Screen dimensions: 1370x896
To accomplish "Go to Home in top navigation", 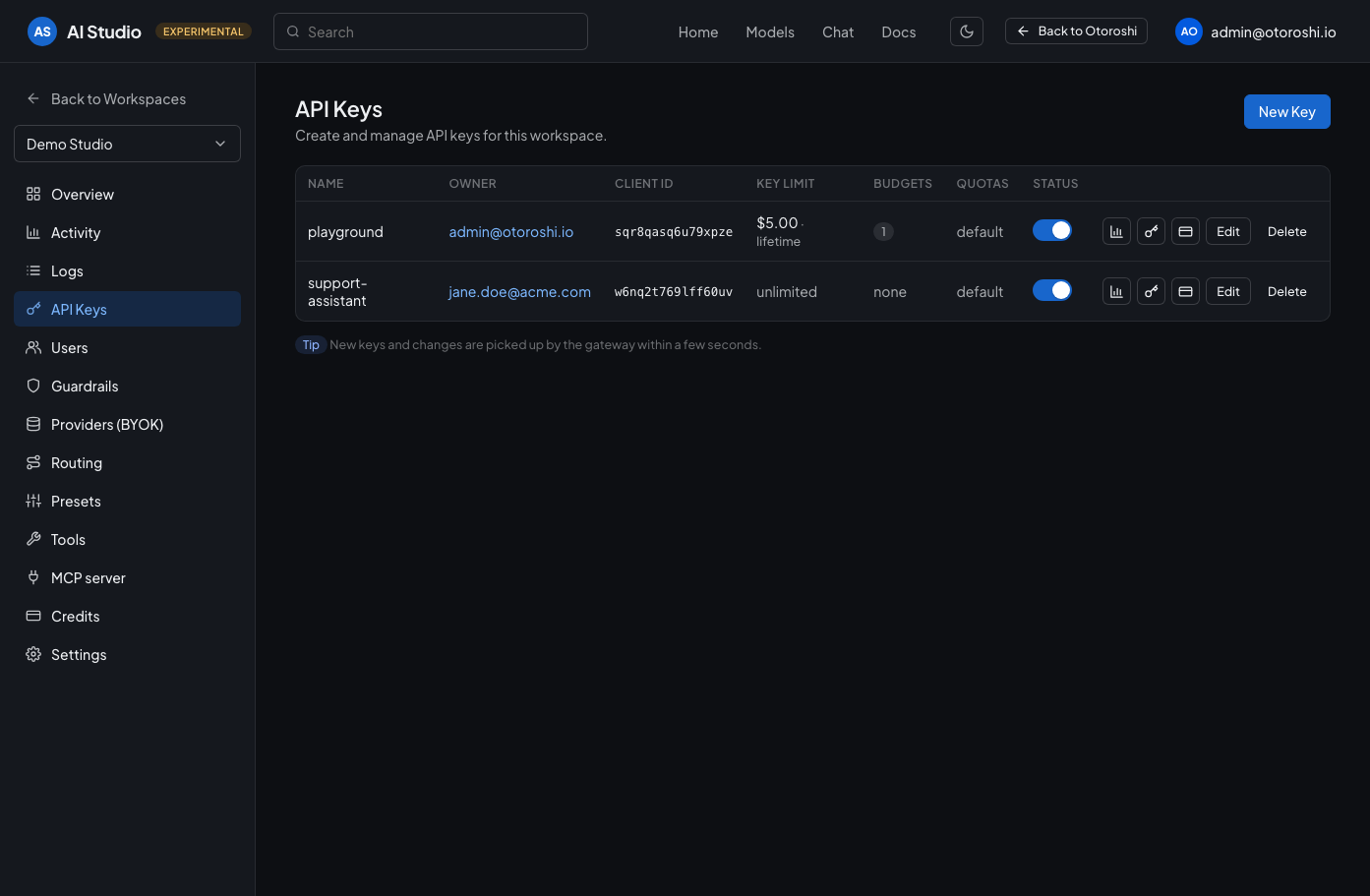I will click(x=698, y=31).
